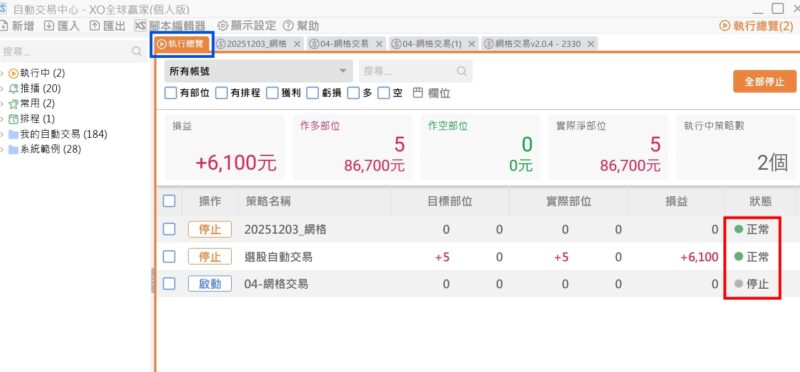Check the 04-網格交易 row checkbox
800x372 pixels.
coord(169,284)
